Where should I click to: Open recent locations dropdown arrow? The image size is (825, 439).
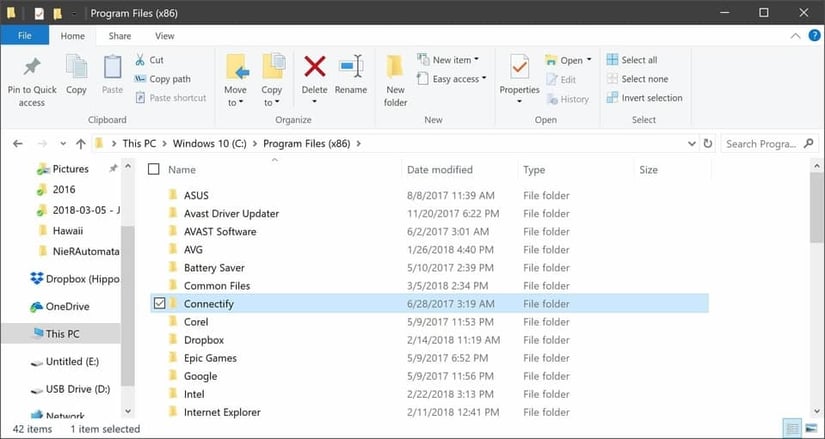63,144
